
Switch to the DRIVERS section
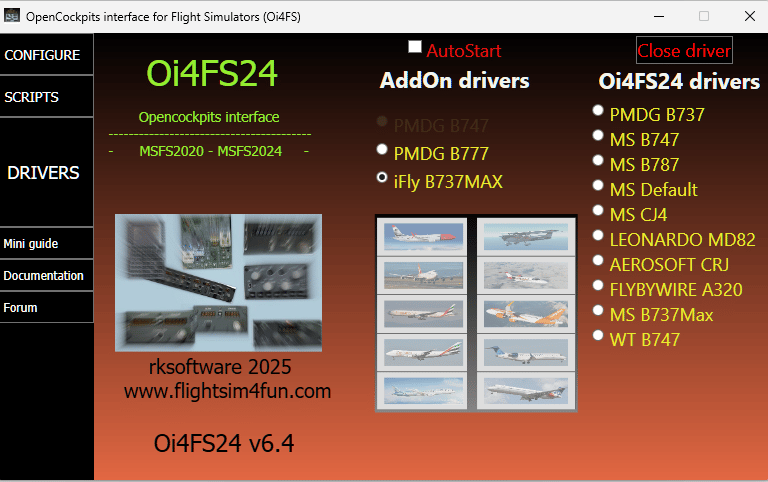47,172
